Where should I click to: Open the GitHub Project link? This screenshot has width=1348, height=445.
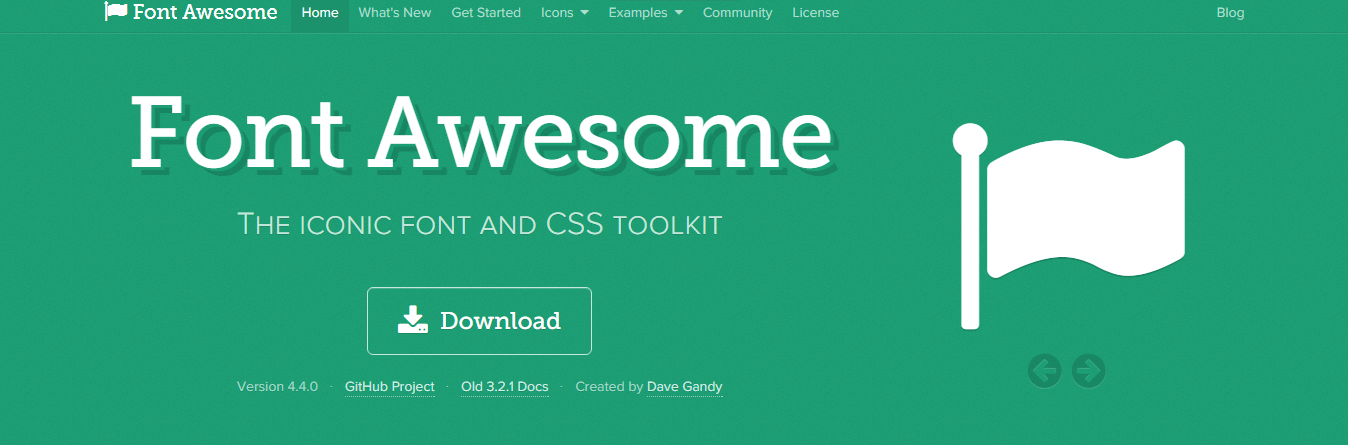coord(390,386)
